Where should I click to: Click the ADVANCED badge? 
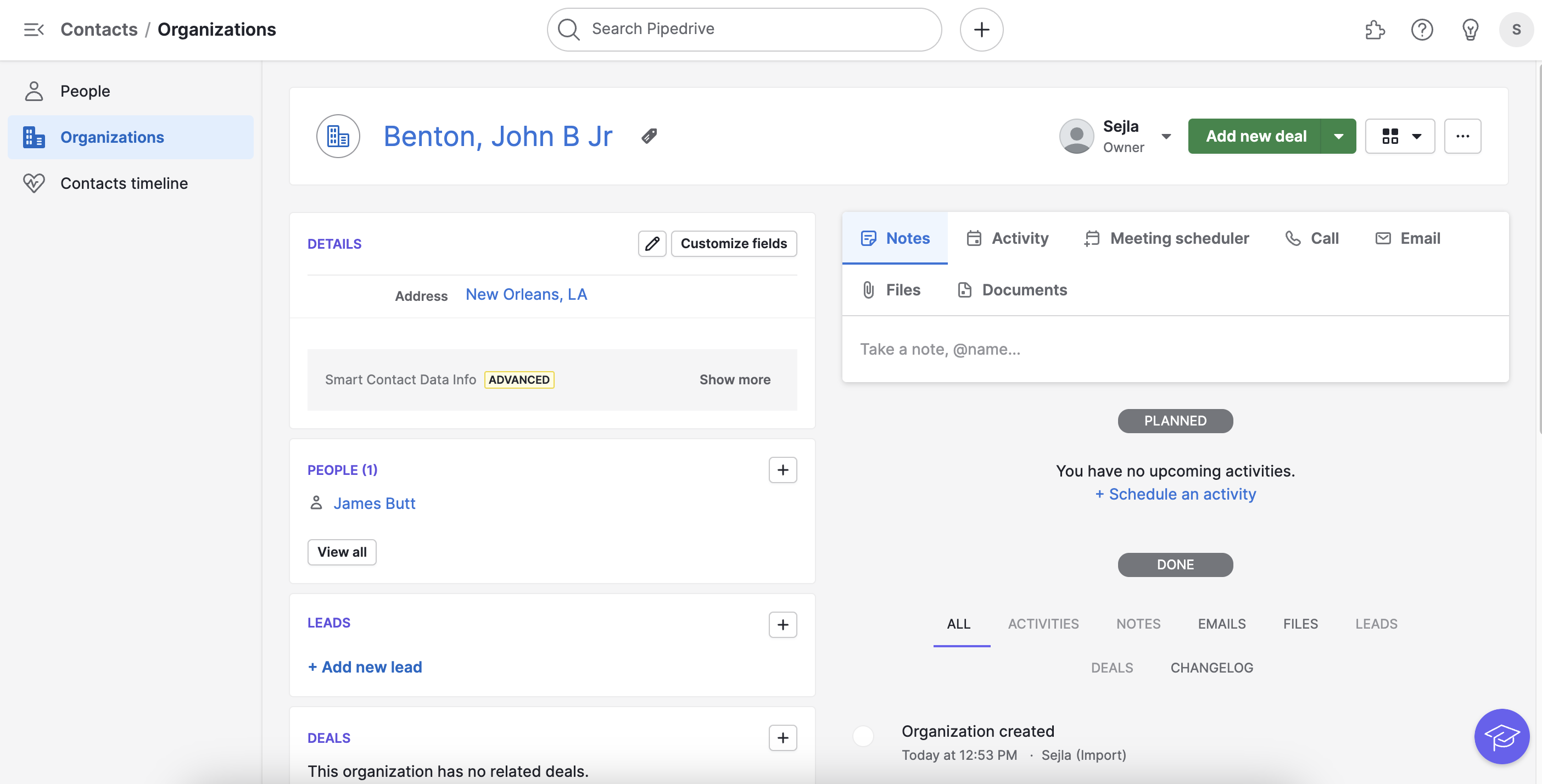[x=518, y=379]
